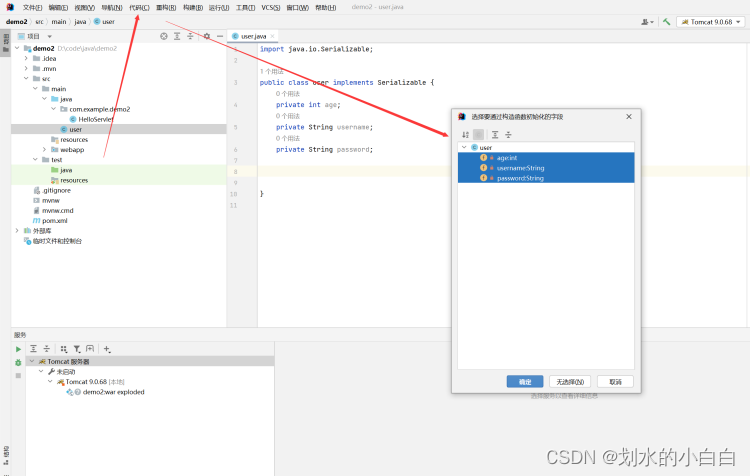Click open-in-new-tab icon in services toolbar

click(x=90, y=349)
